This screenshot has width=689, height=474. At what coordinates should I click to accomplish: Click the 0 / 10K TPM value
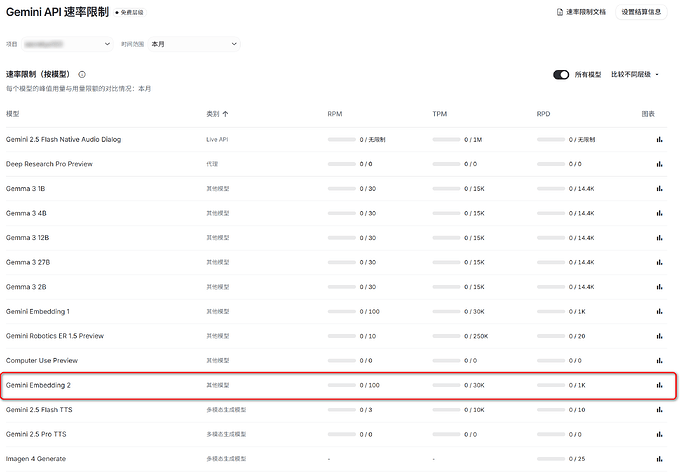474,410
